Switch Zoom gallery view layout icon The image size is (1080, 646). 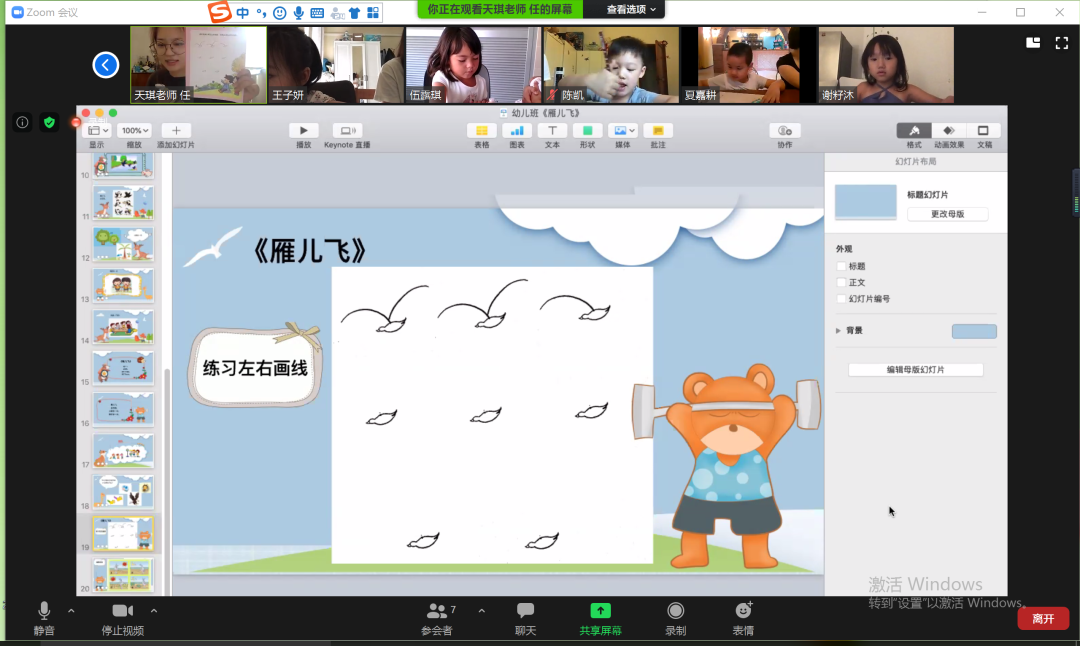(x=1033, y=43)
